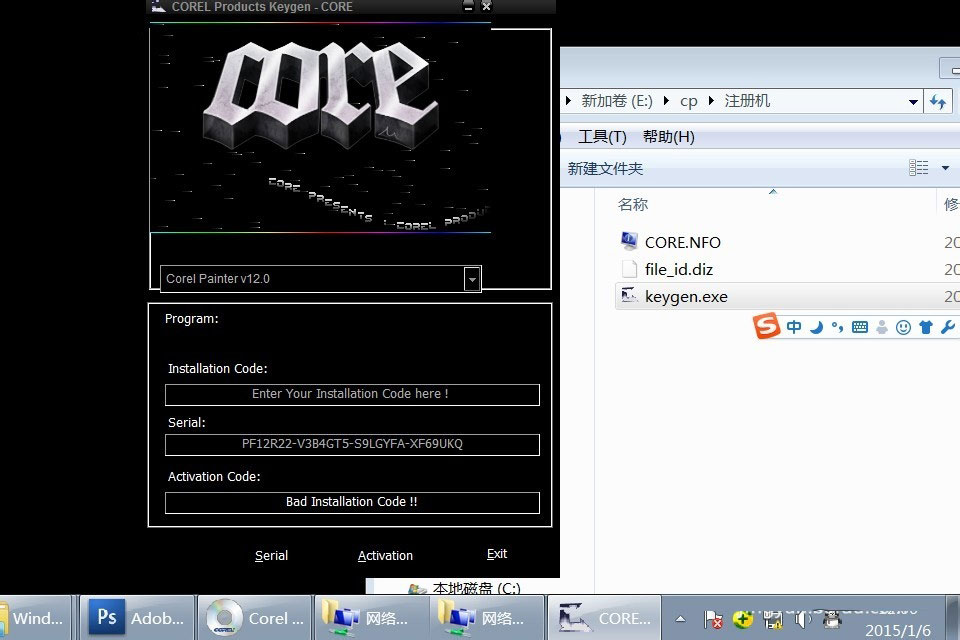This screenshot has height=640, width=960.
Task: Switch to CORE keygen taskbar button
Action: click(604, 618)
